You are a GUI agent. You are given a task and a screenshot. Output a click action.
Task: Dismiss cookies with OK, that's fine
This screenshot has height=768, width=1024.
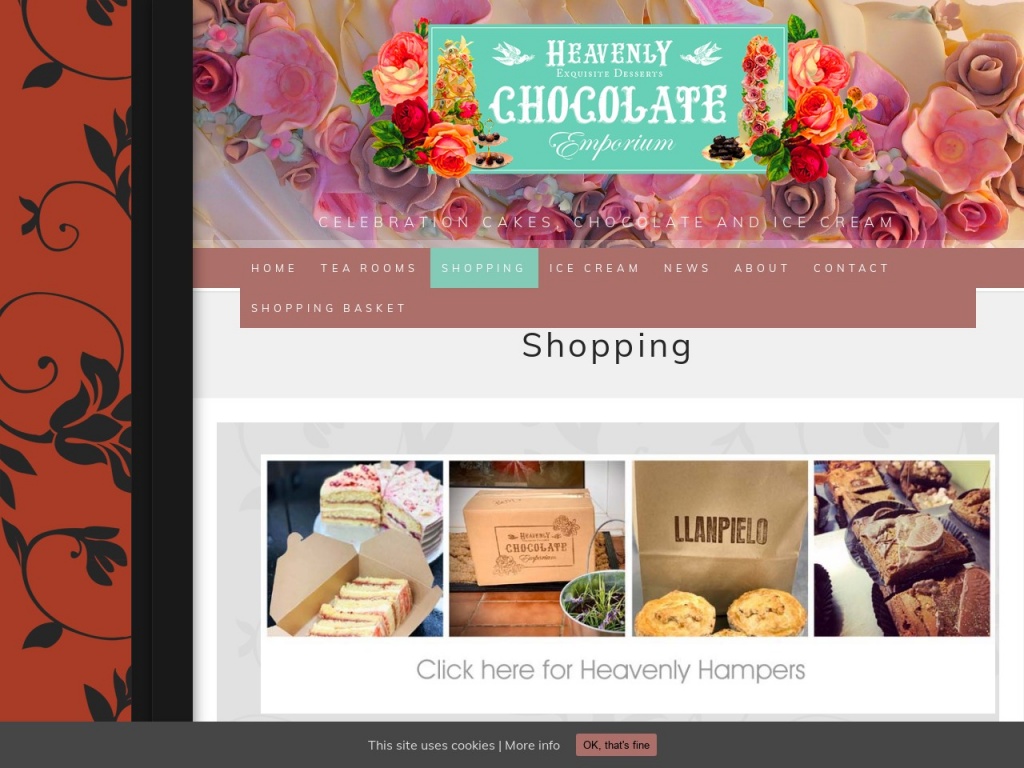(x=616, y=745)
